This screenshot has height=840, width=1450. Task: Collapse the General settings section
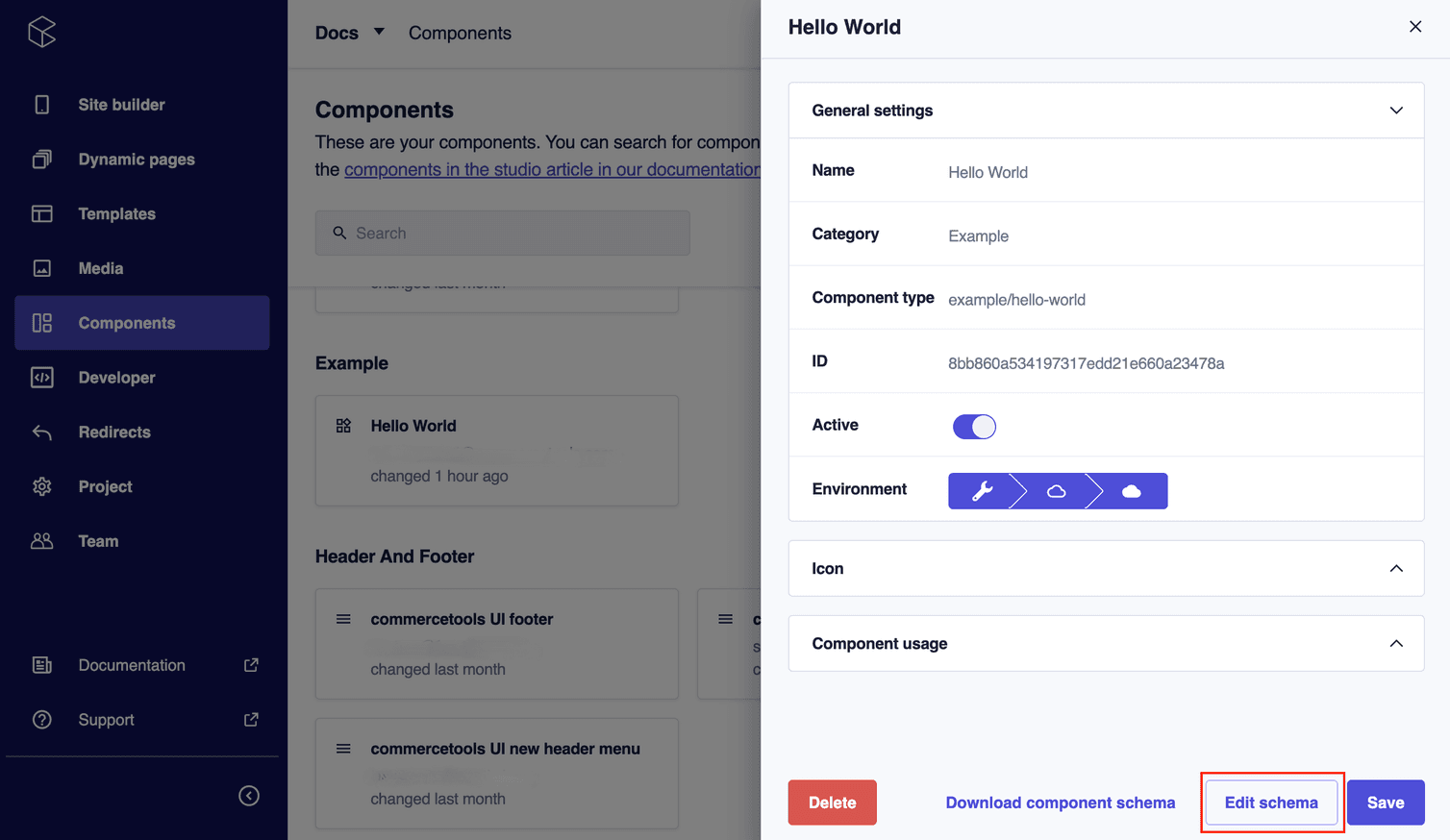click(x=1396, y=111)
